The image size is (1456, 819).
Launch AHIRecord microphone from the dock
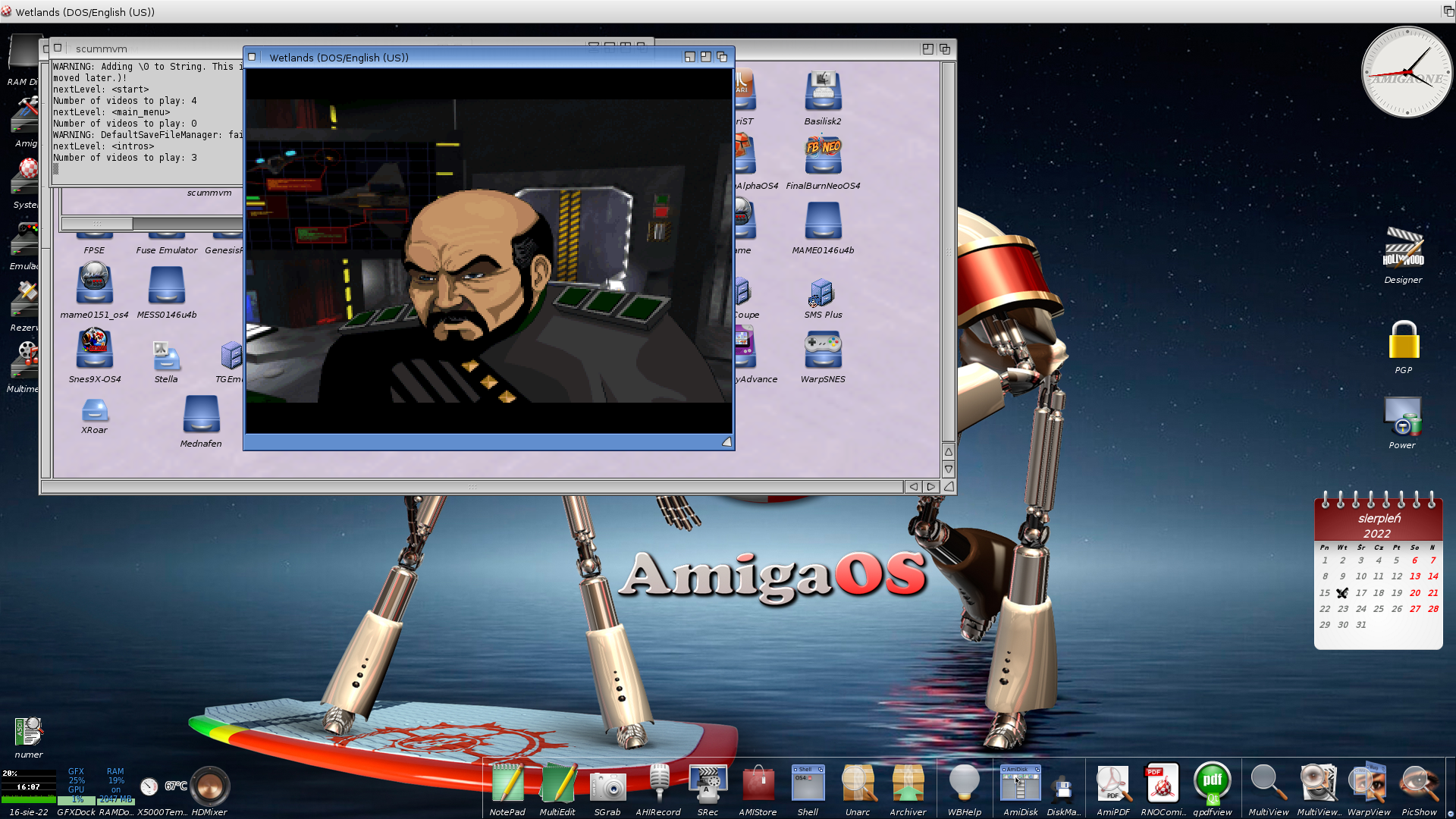pyautogui.click(x=658, y=783)
